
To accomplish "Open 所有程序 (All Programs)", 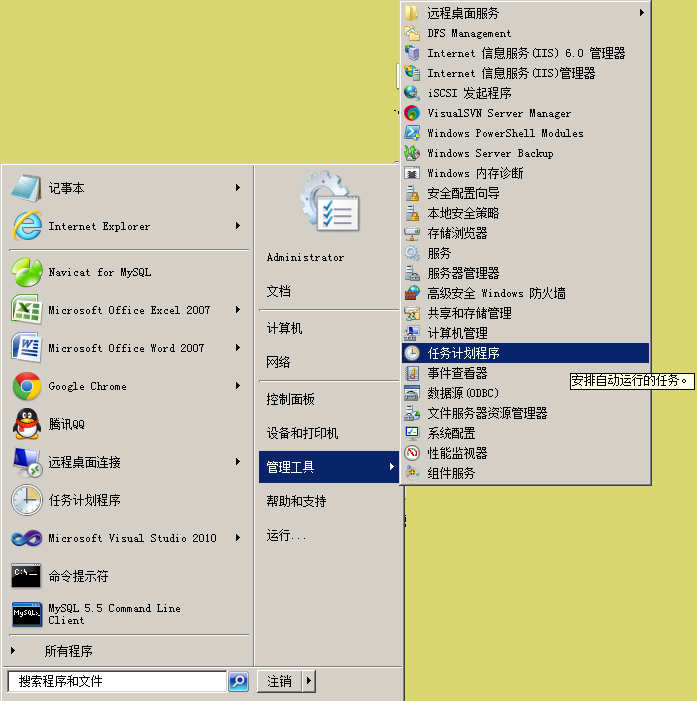I will point(68,651).
